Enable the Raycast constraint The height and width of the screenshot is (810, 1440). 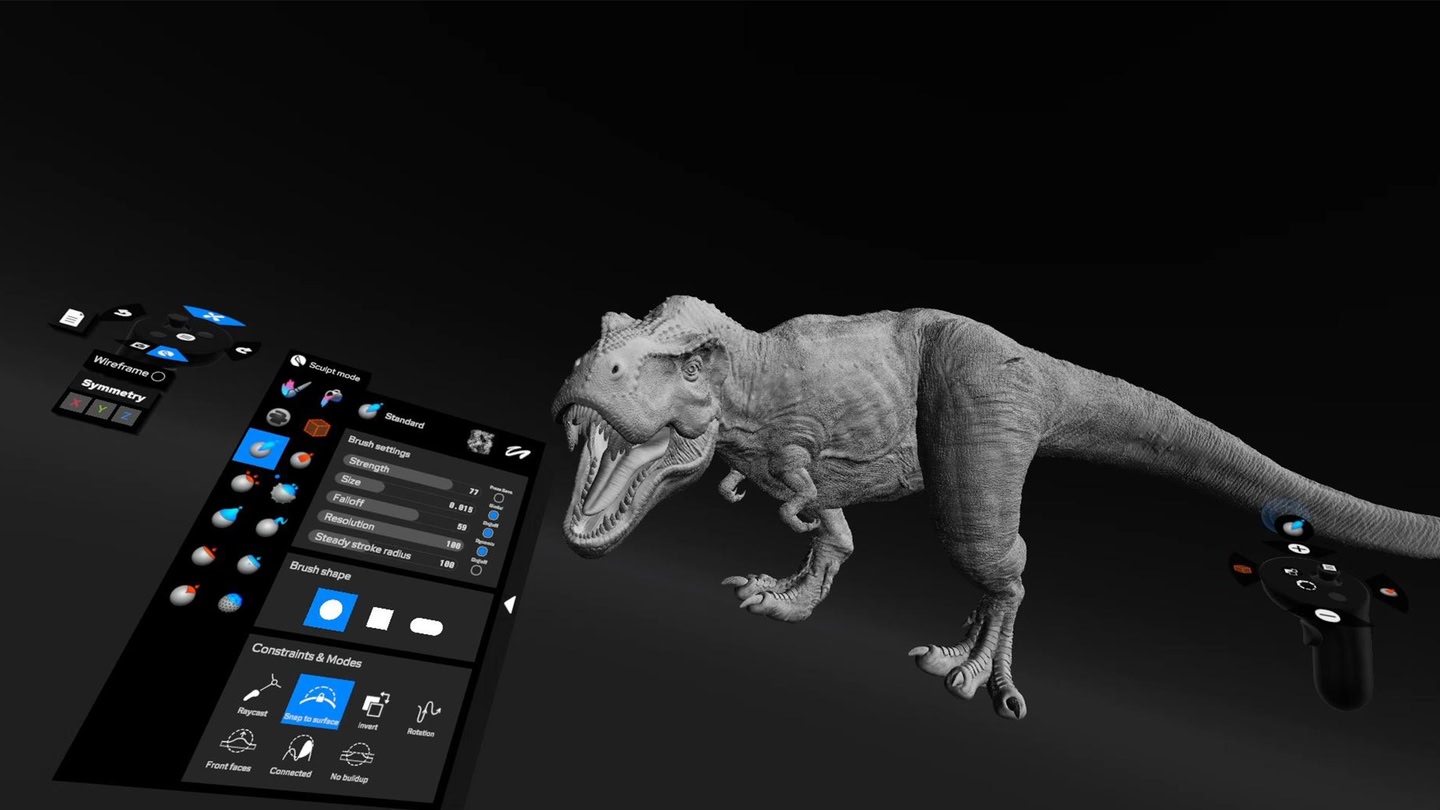click(x=254, y=692)
